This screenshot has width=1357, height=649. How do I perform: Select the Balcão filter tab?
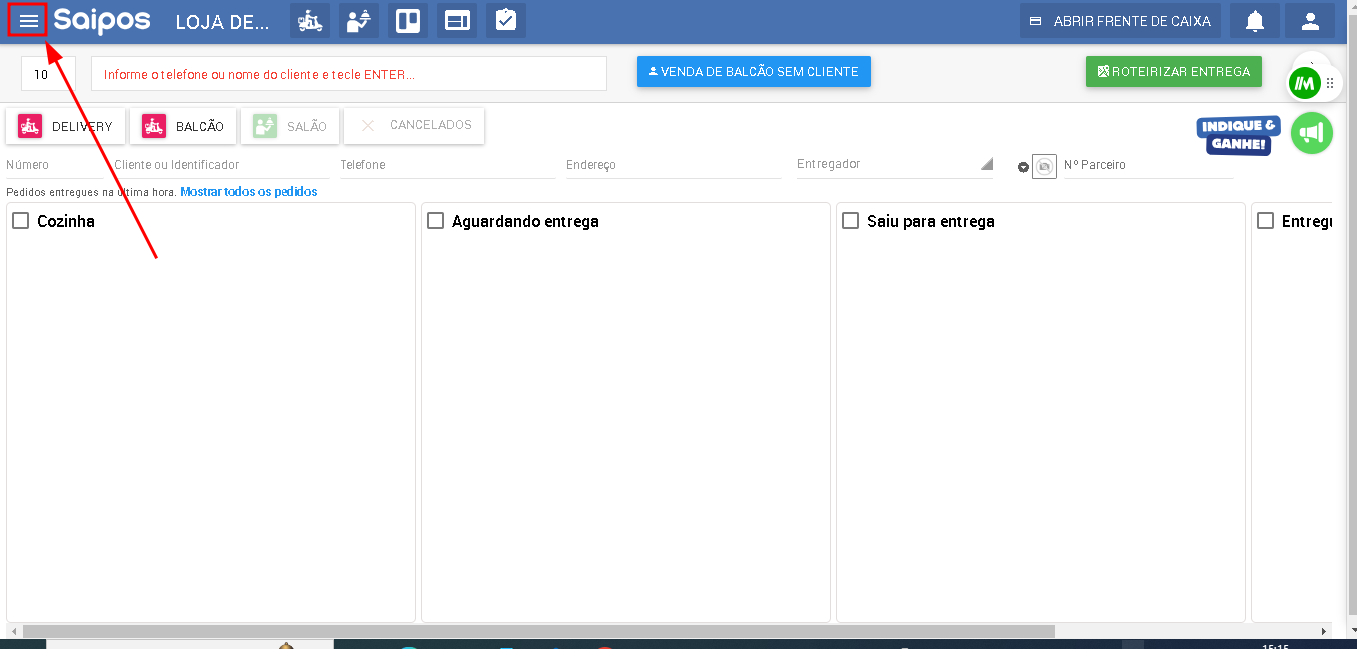tap(183, 127)
